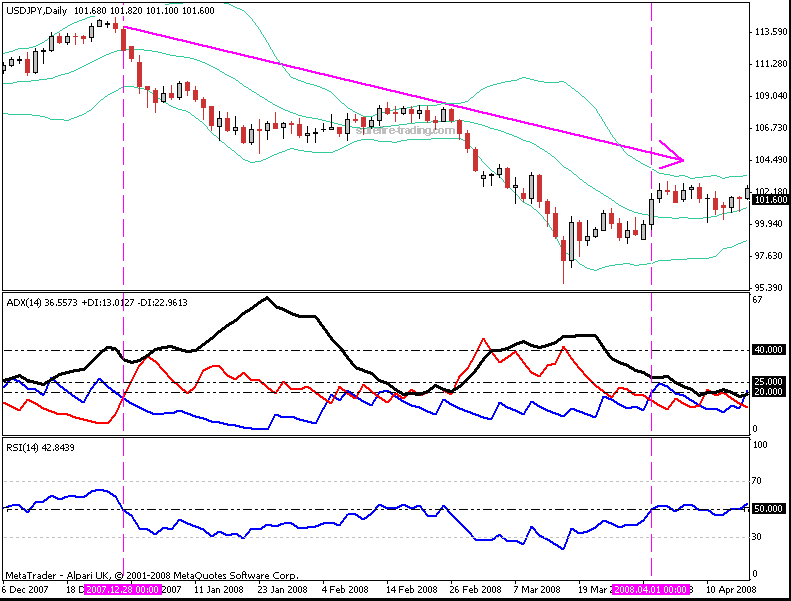Click the RSI level label 50.000
The image size is (791, 601).
coord(768,509)
